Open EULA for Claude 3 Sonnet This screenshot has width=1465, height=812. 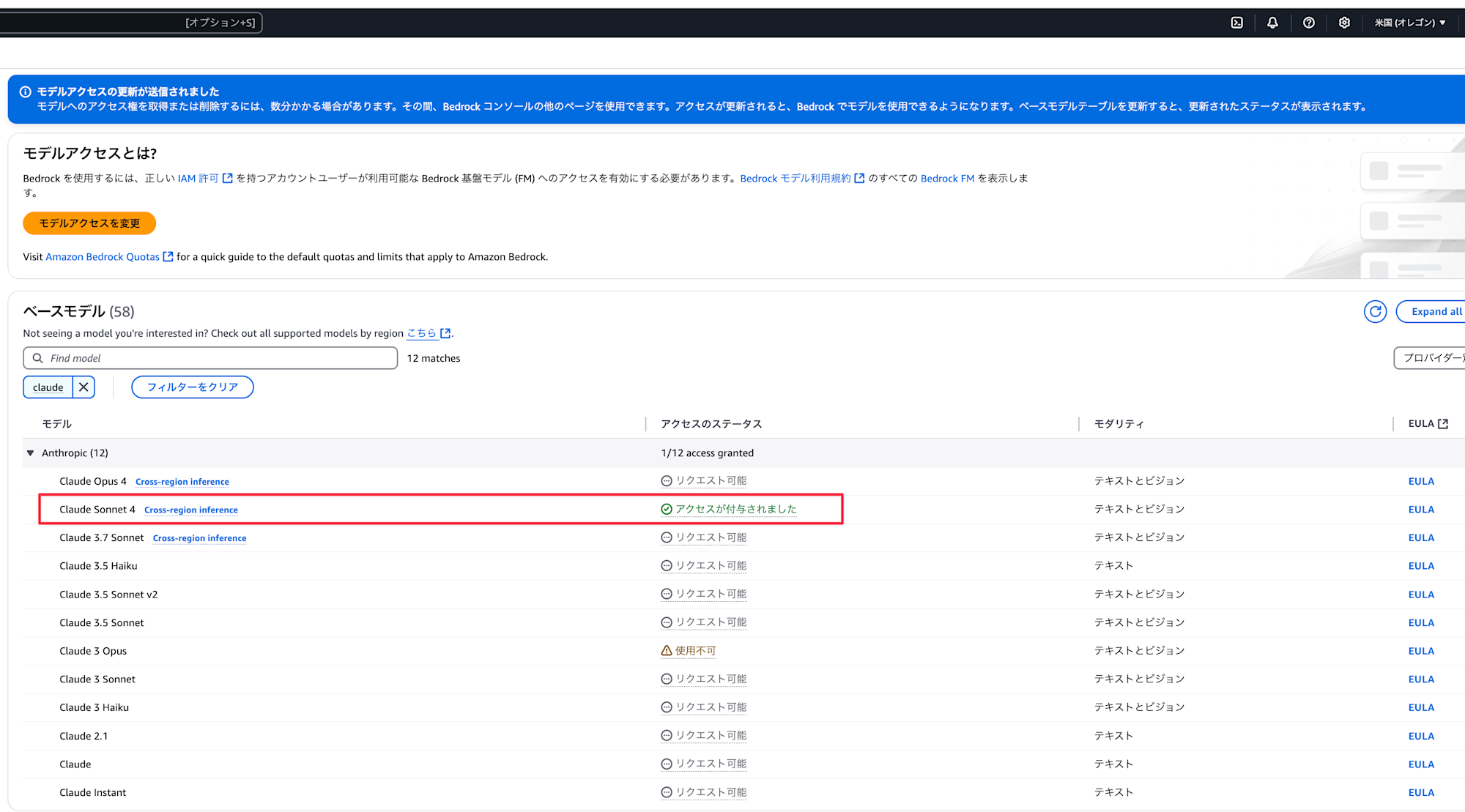(1421, 679)
